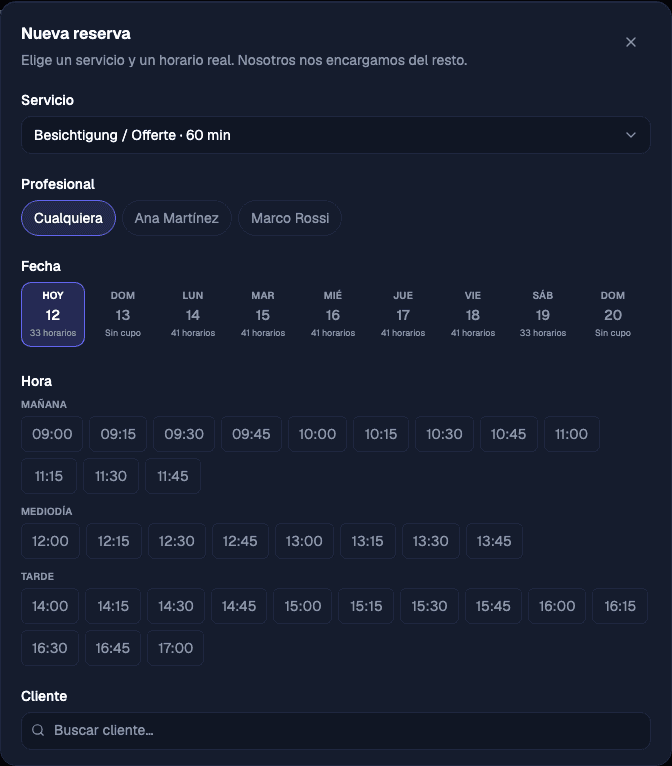Pick the 09:15 time slot
The width and height of the screenshot is (672, 766).
pos(118,434)
